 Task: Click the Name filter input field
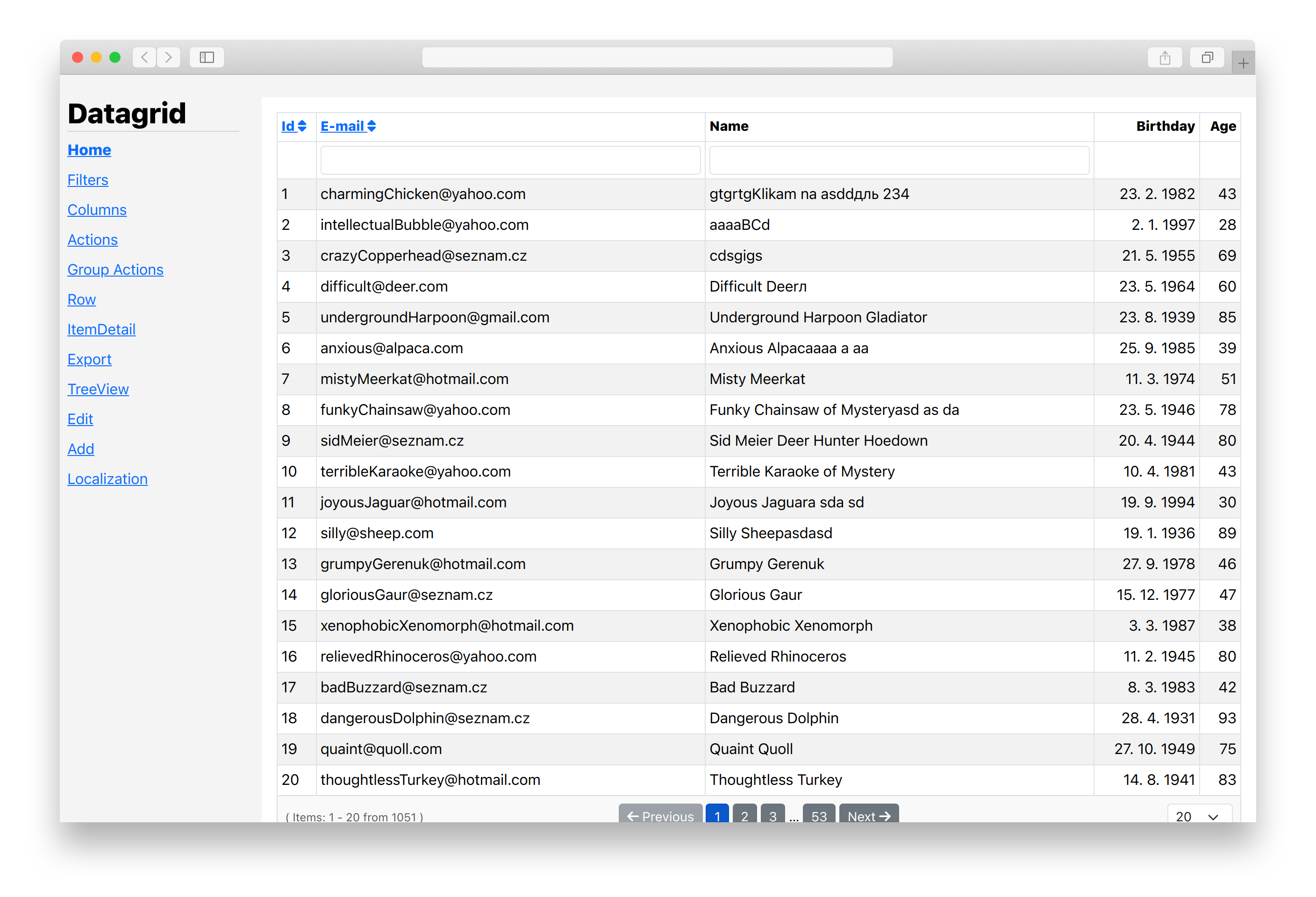click(899, 161)
